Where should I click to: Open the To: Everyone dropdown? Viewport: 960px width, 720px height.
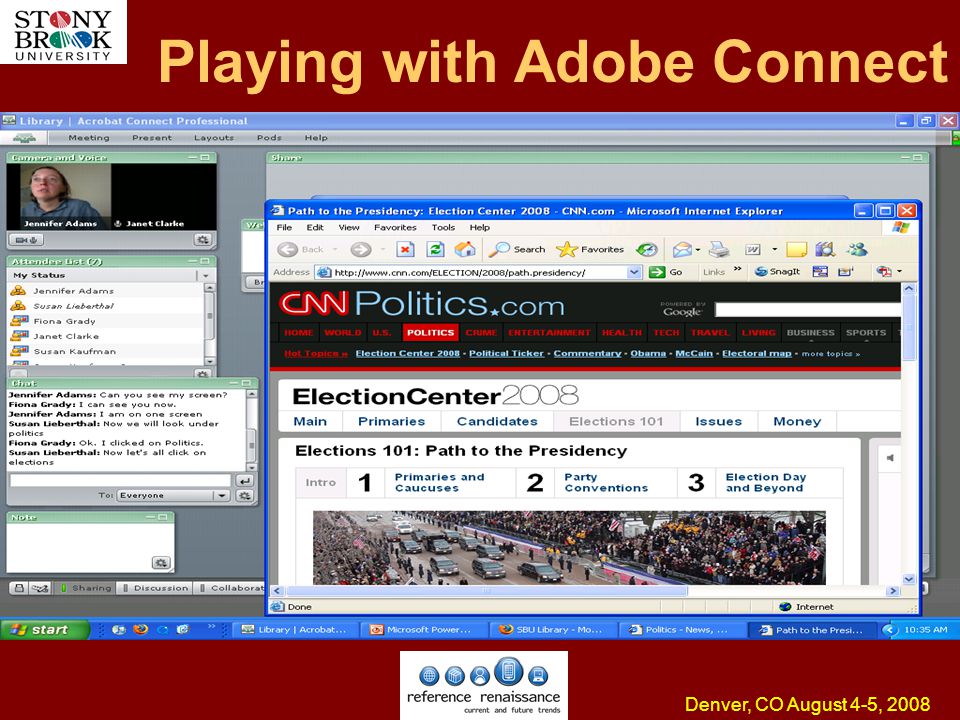pos(222,495)
